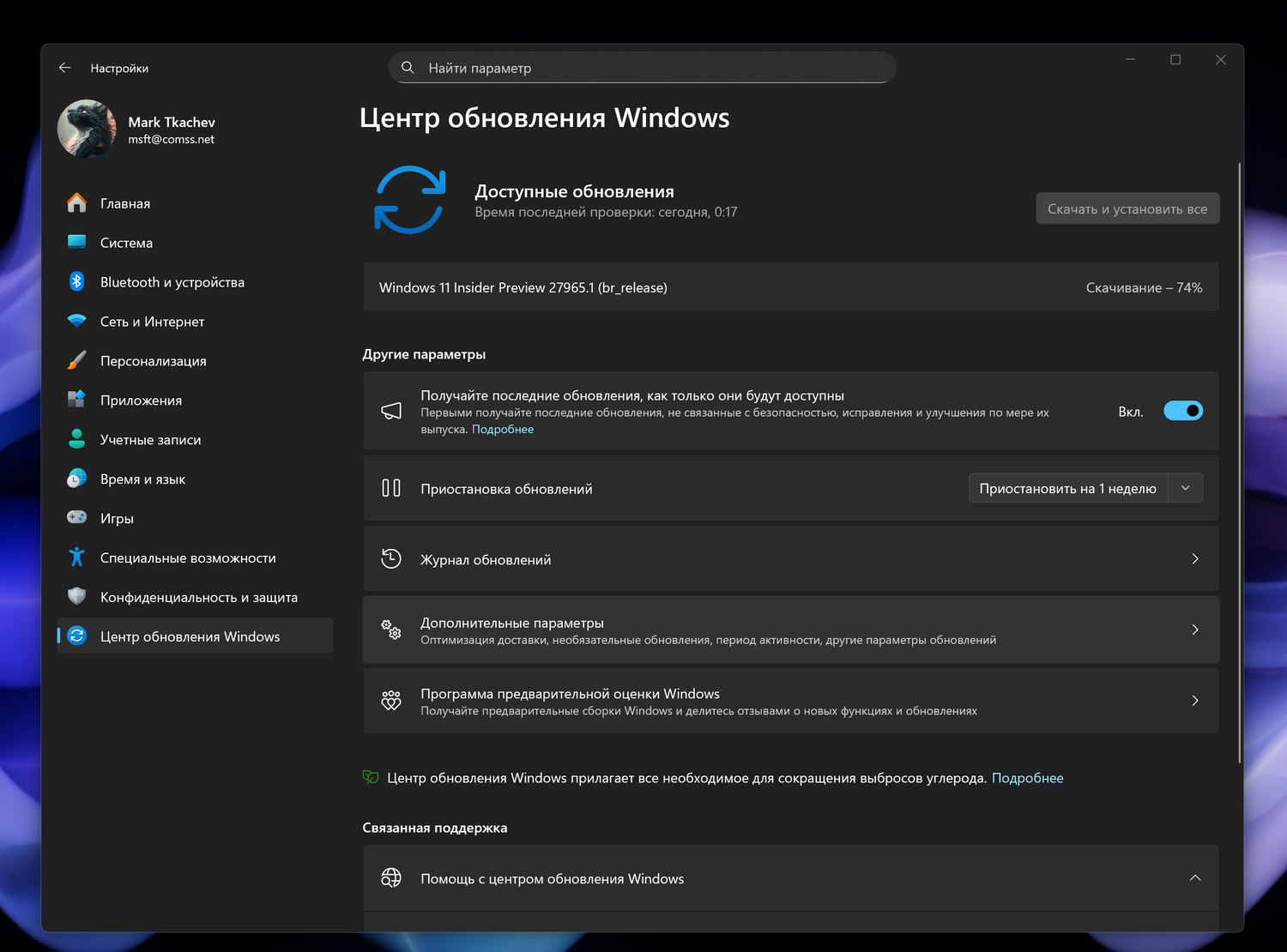Click the Центр обновления Windows sync icon
Screen dimensions: 1287x952
pos(76,636)
